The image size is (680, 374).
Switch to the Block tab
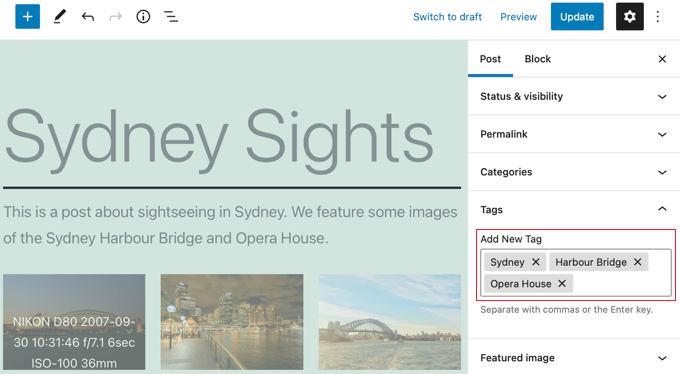(537, 59)
